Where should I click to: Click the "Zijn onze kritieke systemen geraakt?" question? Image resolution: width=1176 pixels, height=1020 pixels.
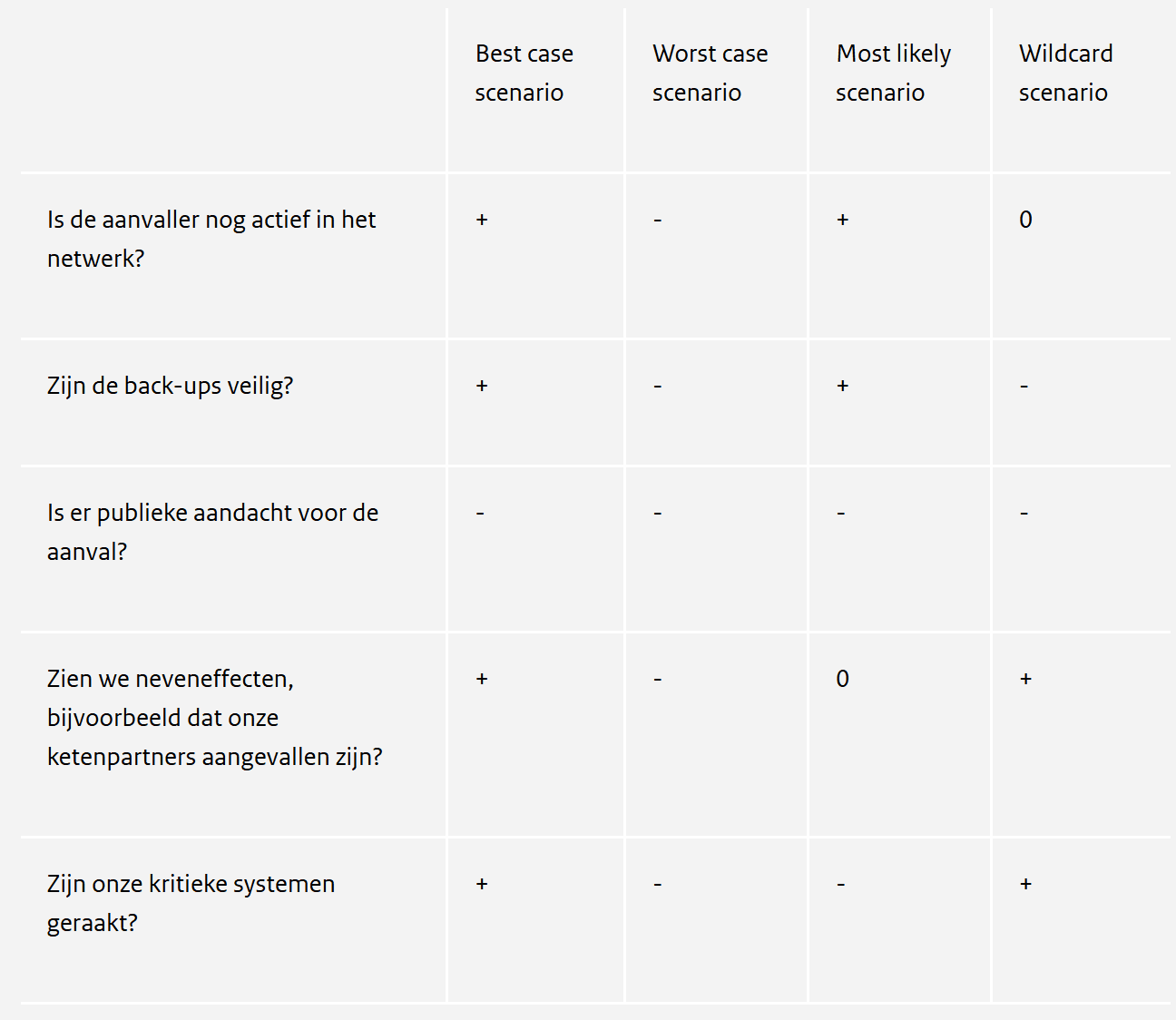click(191, 903)
